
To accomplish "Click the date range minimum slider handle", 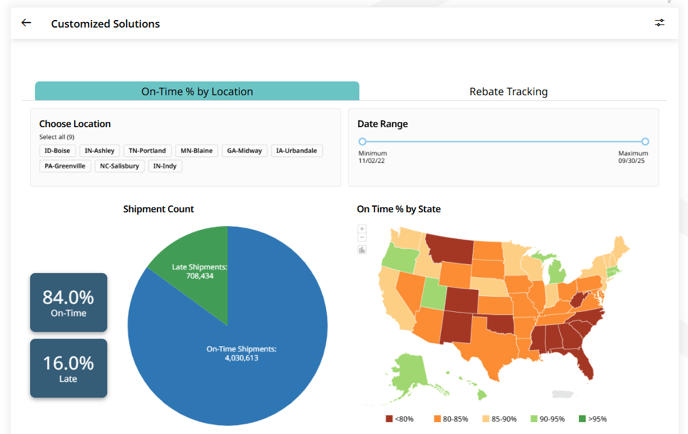I will (x=362, y=142).
